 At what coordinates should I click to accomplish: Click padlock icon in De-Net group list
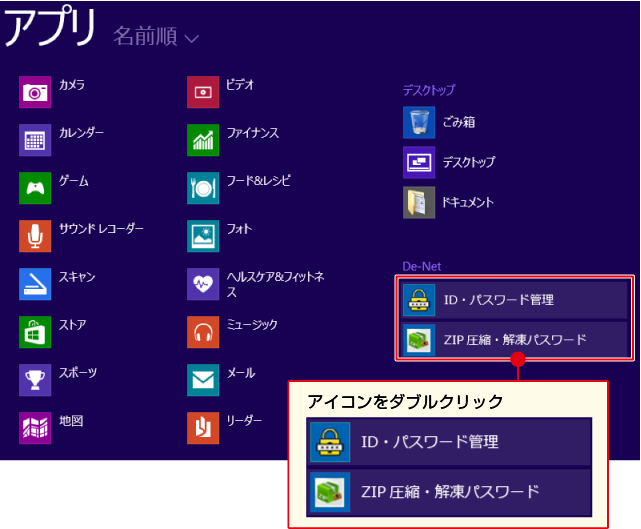tap(419, 300)
